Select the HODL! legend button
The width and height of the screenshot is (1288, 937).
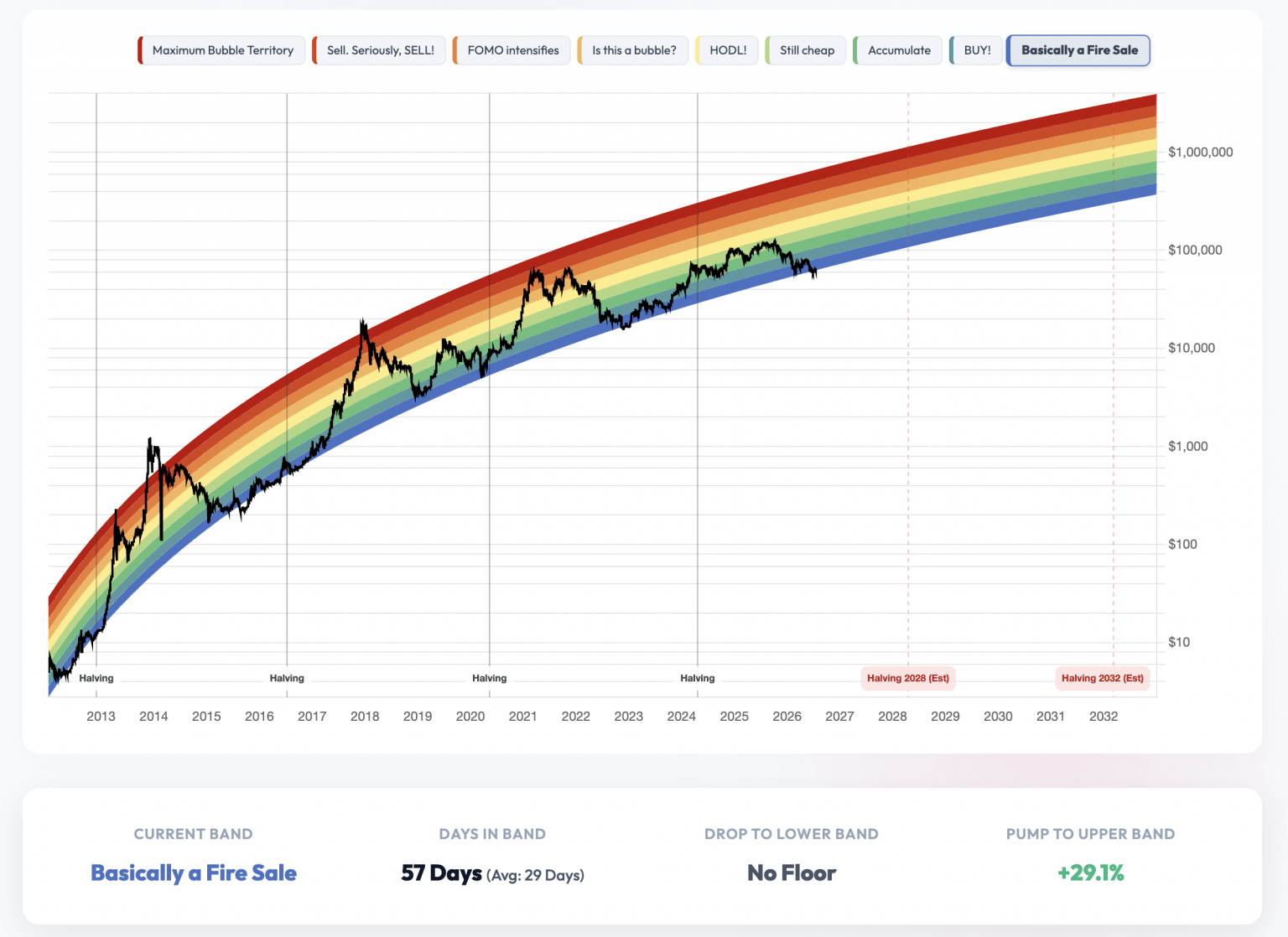[x=727, y=50]
